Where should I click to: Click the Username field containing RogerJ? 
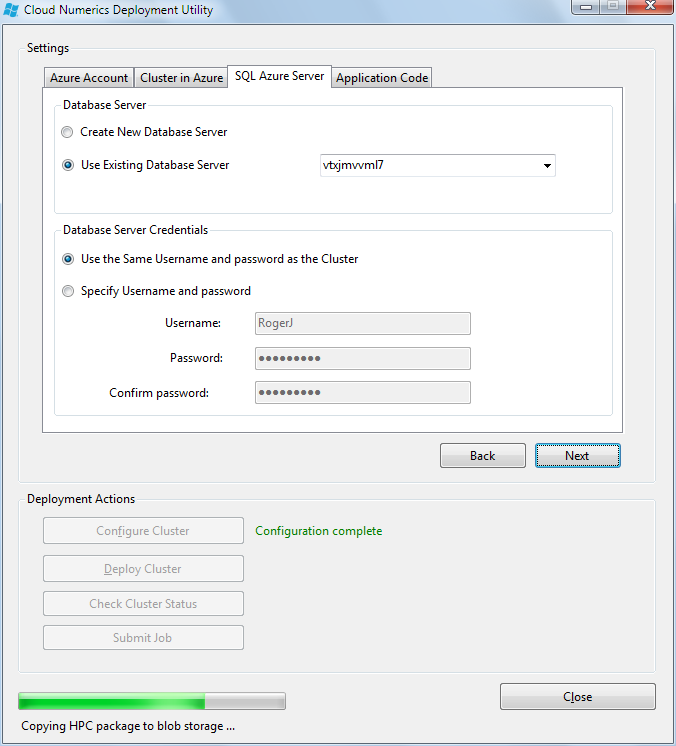[363, 324]
